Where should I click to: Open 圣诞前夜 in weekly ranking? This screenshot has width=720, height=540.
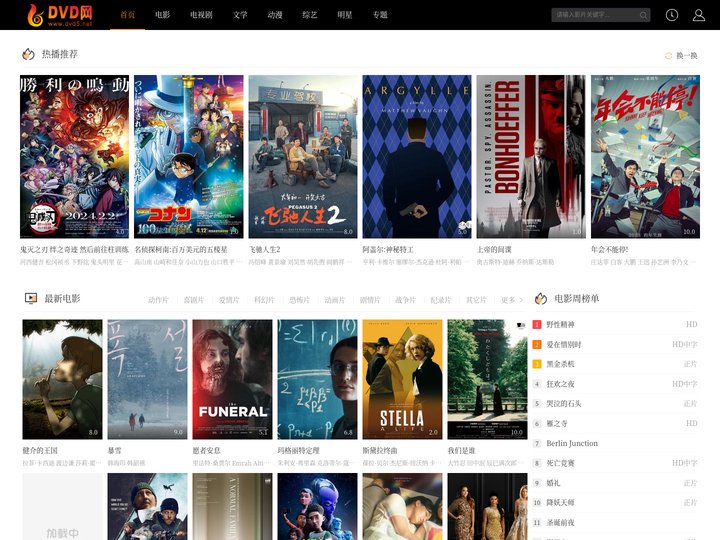560,523
